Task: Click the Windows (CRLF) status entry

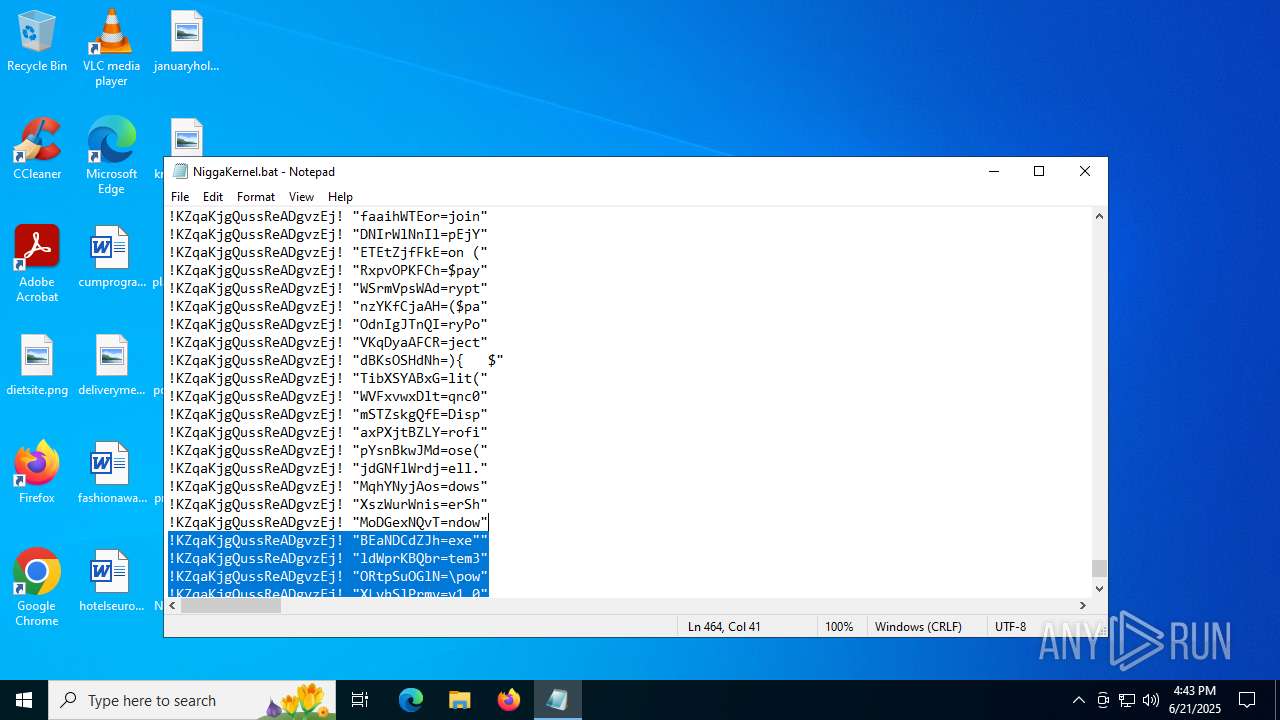Action: [x=926, y=626]
